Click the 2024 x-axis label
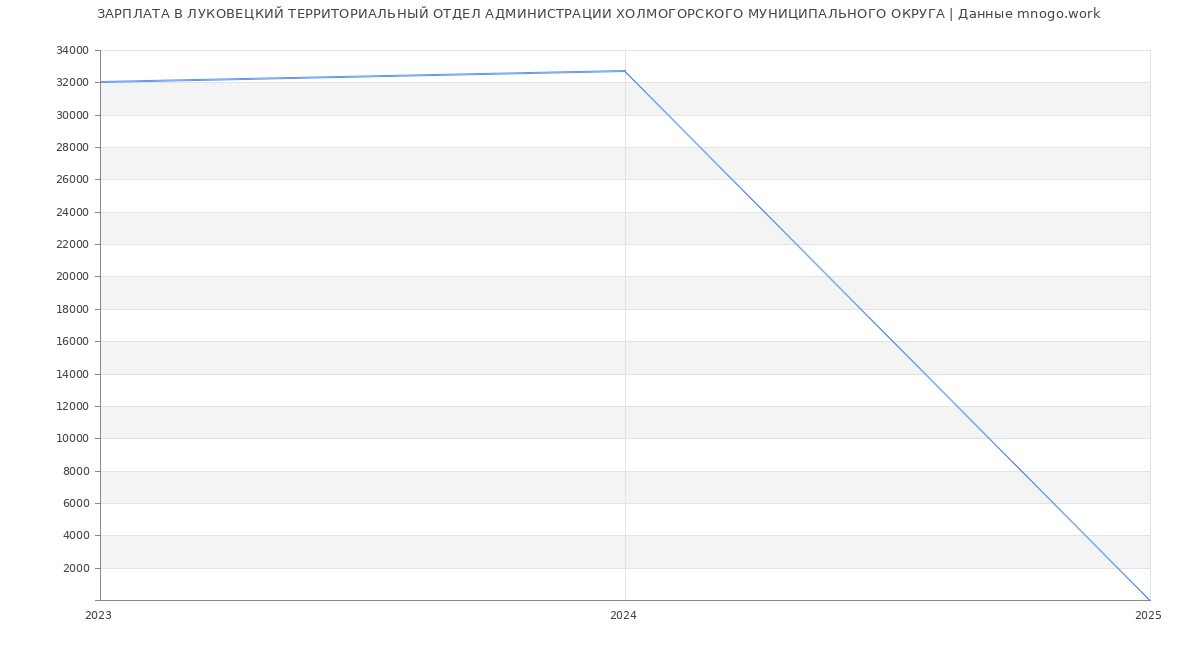 [623, 616]
